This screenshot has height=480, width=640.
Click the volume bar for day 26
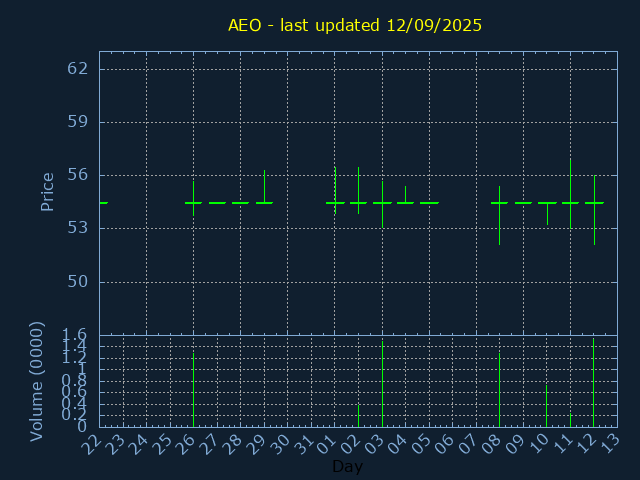[193, 390]
